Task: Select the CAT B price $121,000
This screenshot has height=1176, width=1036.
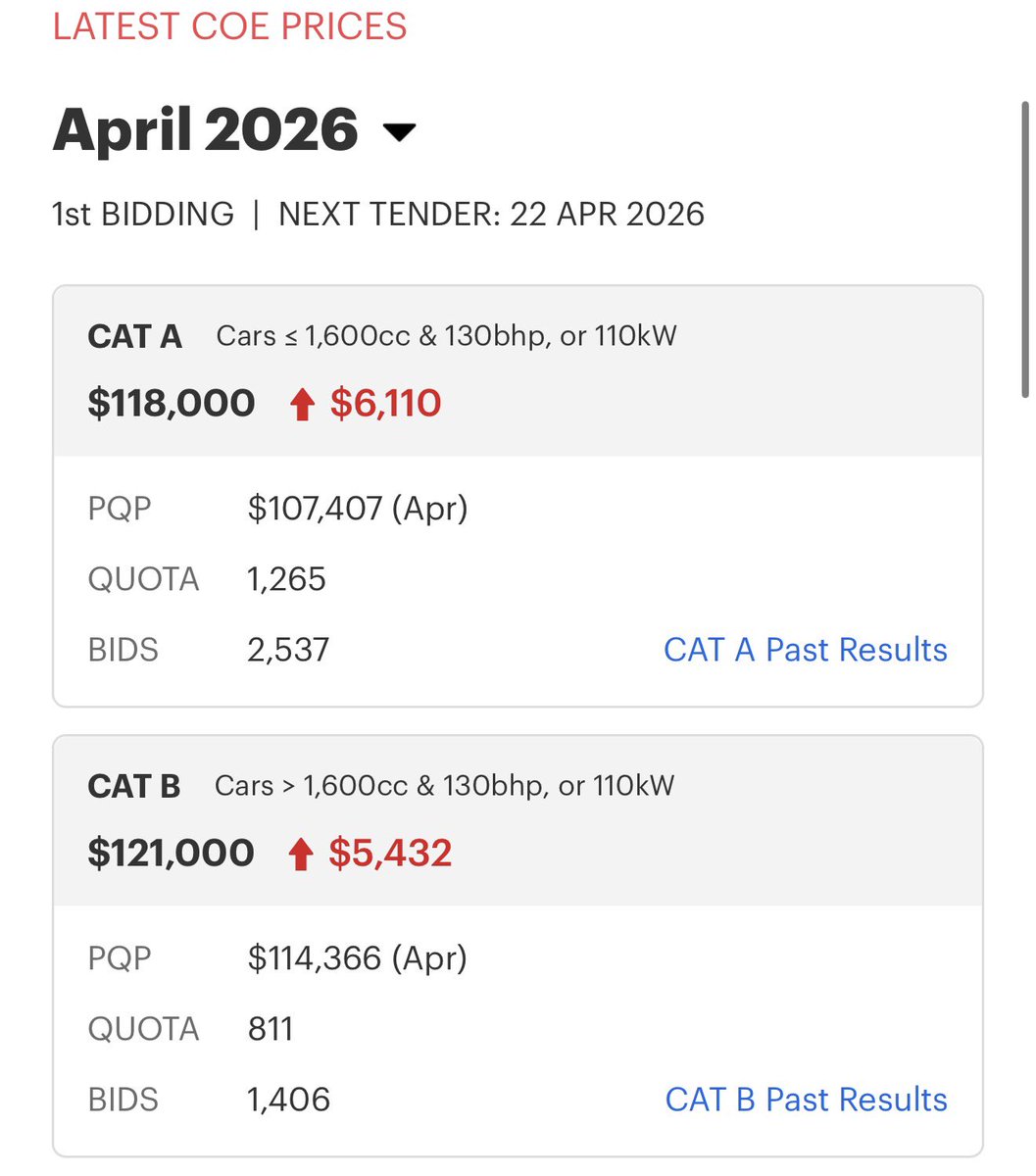Action: pos(172,853)
